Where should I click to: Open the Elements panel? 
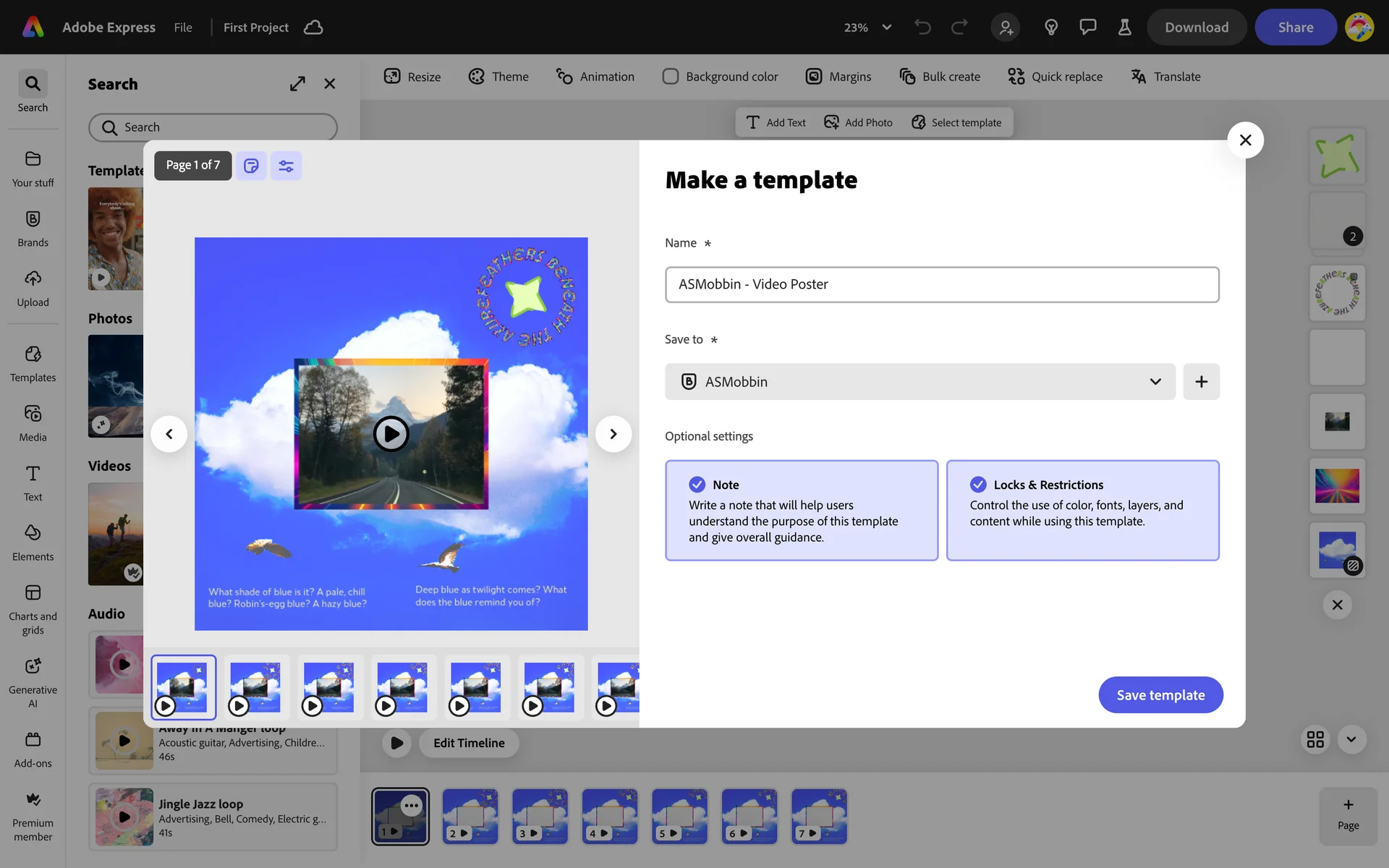tap(33, 542)
